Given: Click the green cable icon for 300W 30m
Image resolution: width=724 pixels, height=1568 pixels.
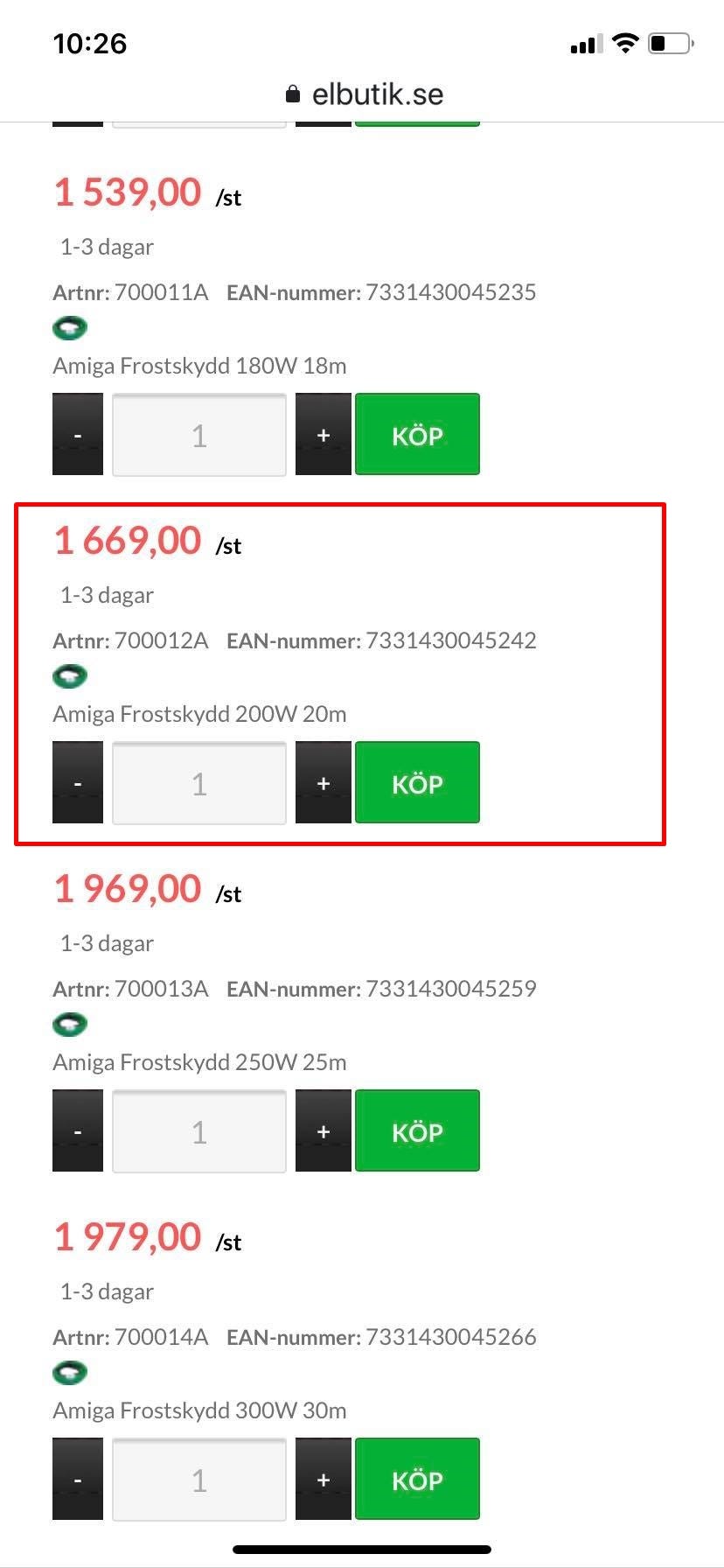Looking at the screenshot, I should pyautogui.click(x=70, y=1373).
